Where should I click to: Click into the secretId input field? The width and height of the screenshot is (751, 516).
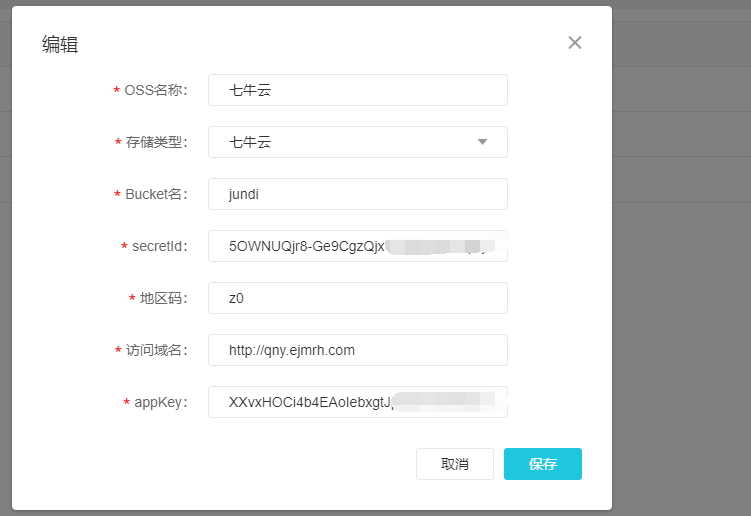pos(357,246)
